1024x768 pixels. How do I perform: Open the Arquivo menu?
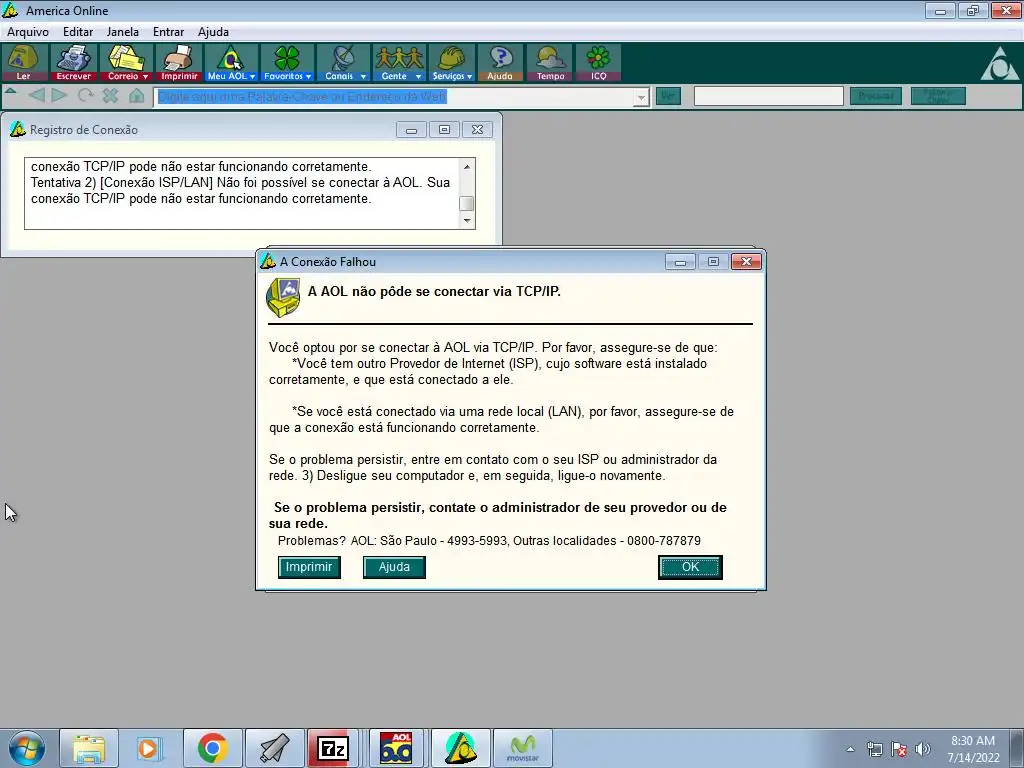pos(27,32)
